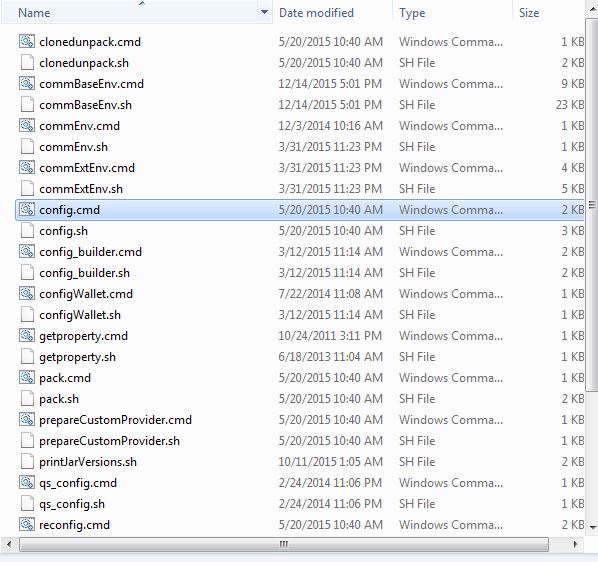Click the SH File type of printJarVersions.sh

417,461
